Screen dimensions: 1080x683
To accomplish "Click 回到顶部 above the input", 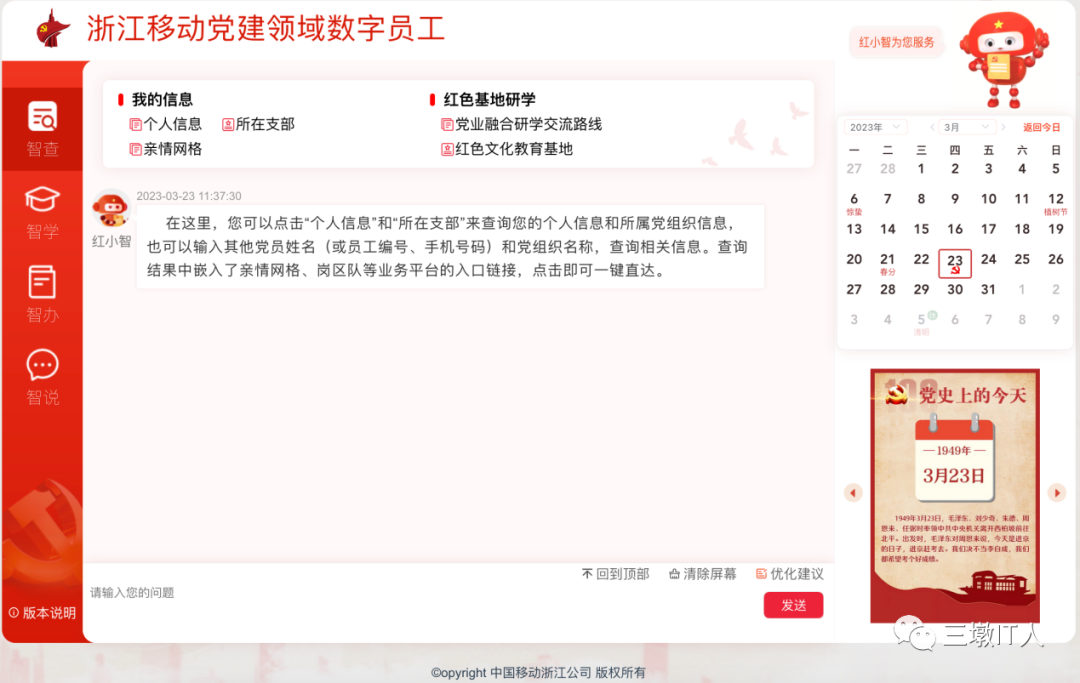I will click(616, 574).
